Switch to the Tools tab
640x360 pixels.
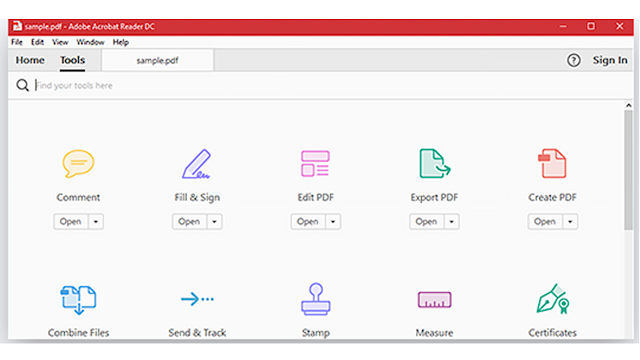tap(73, 60)
